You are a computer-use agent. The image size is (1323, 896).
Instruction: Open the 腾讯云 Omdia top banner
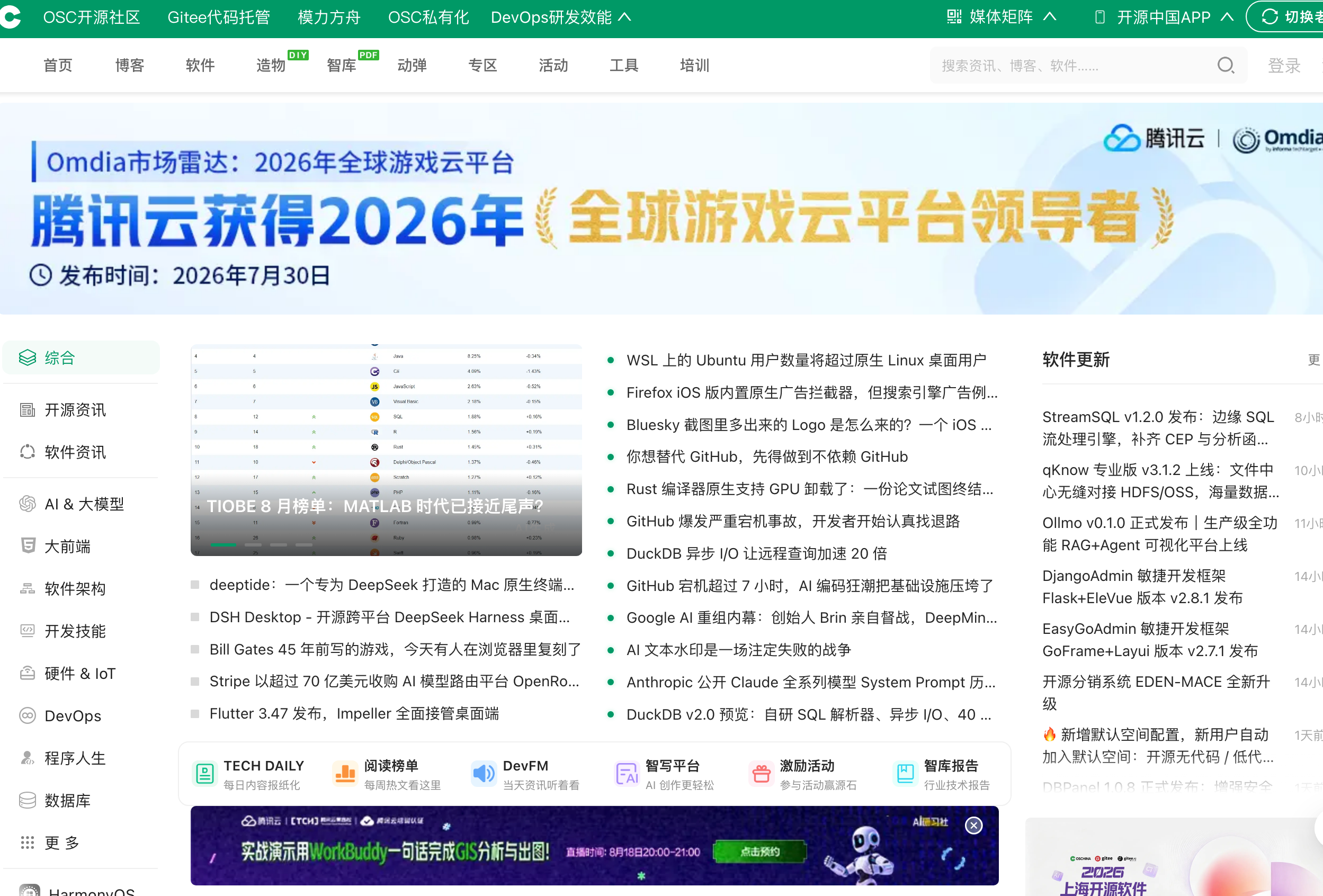[x=662, y=208]
